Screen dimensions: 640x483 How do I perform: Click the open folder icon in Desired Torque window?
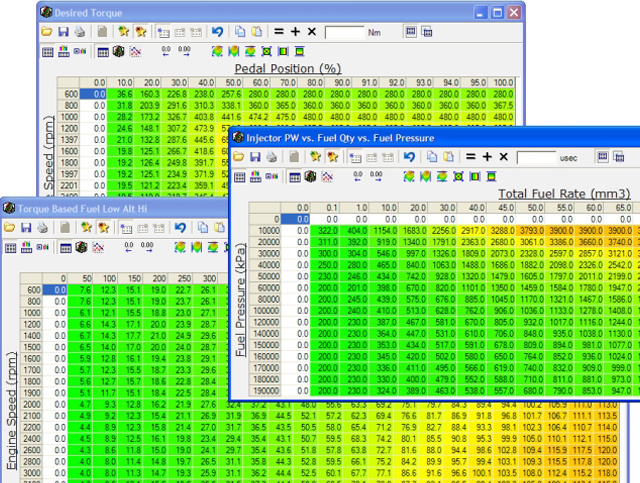[x=47, y=31]
